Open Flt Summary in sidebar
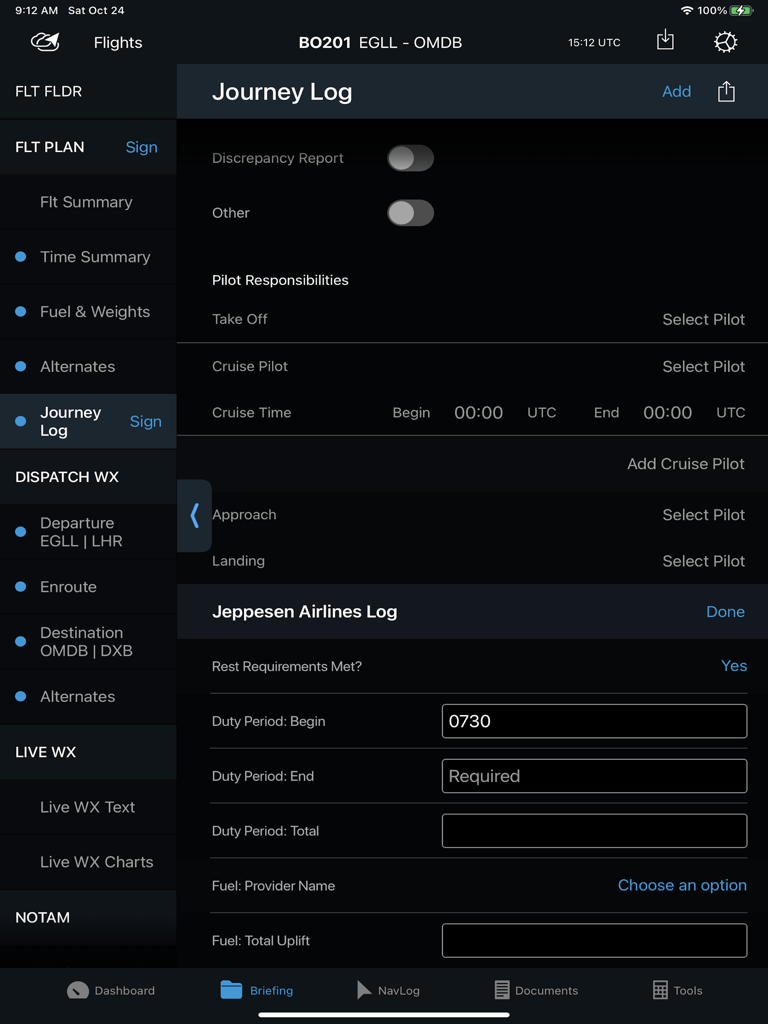 pyautogui.click(x=88, y=202)
